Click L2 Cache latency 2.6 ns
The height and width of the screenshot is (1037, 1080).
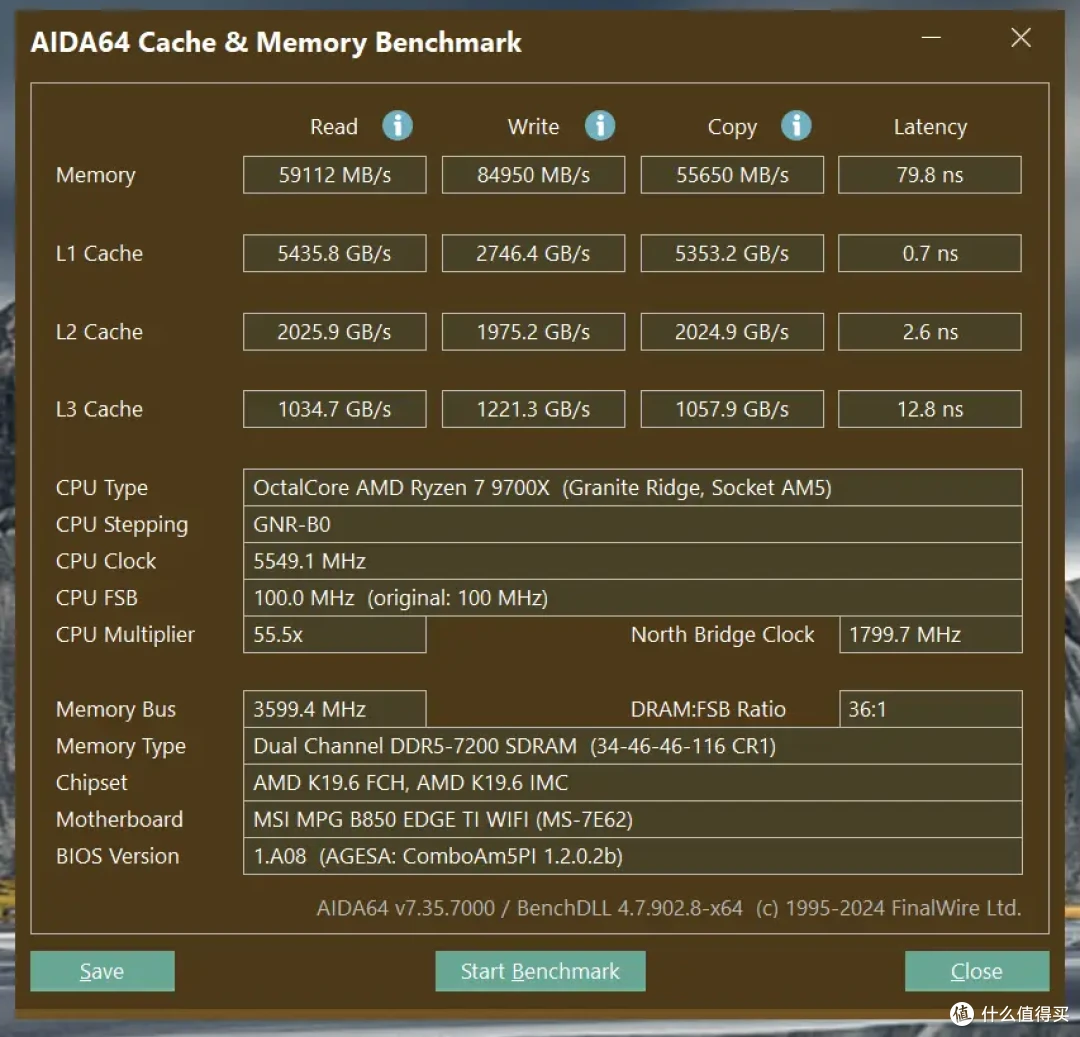coord(930,332)
